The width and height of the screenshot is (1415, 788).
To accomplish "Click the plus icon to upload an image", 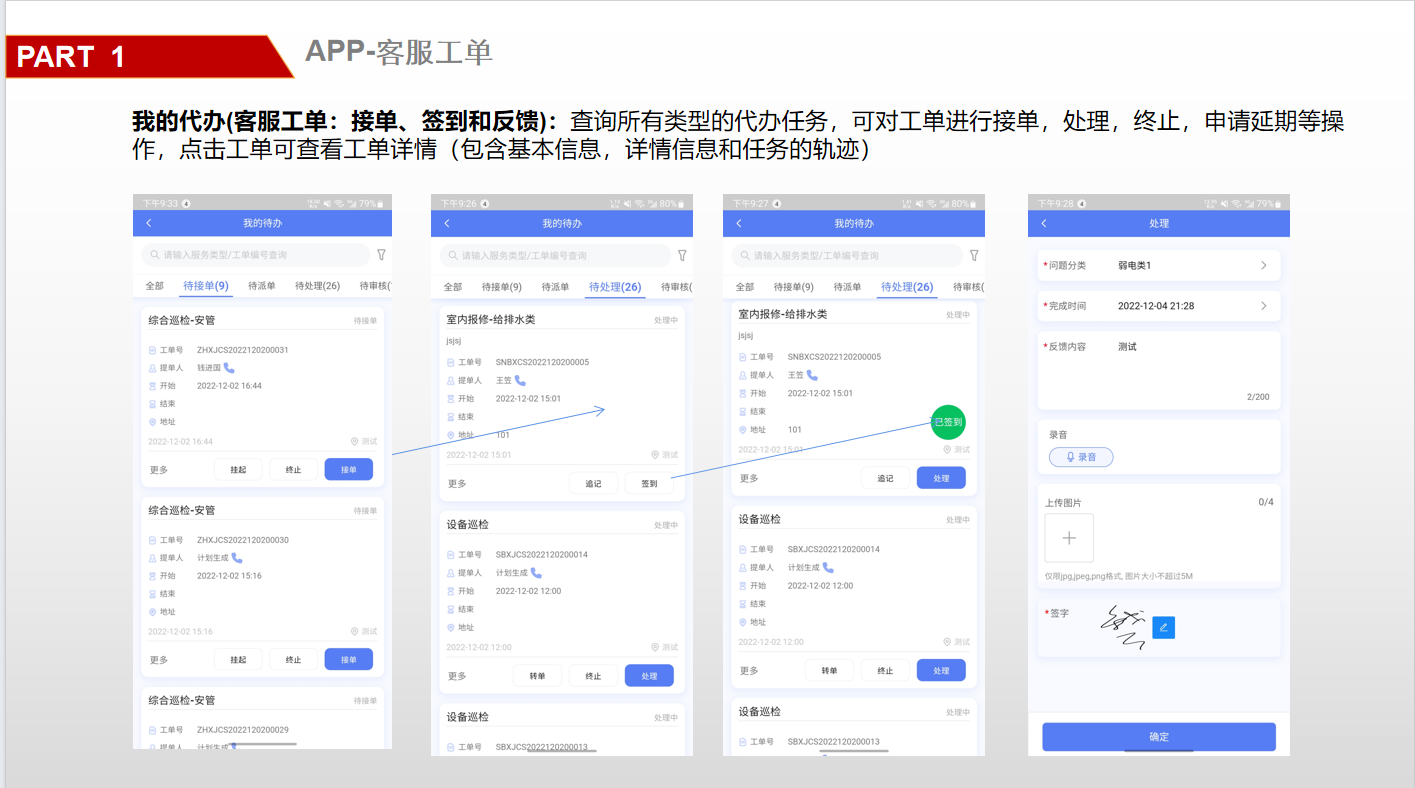I will (1069, 538).
